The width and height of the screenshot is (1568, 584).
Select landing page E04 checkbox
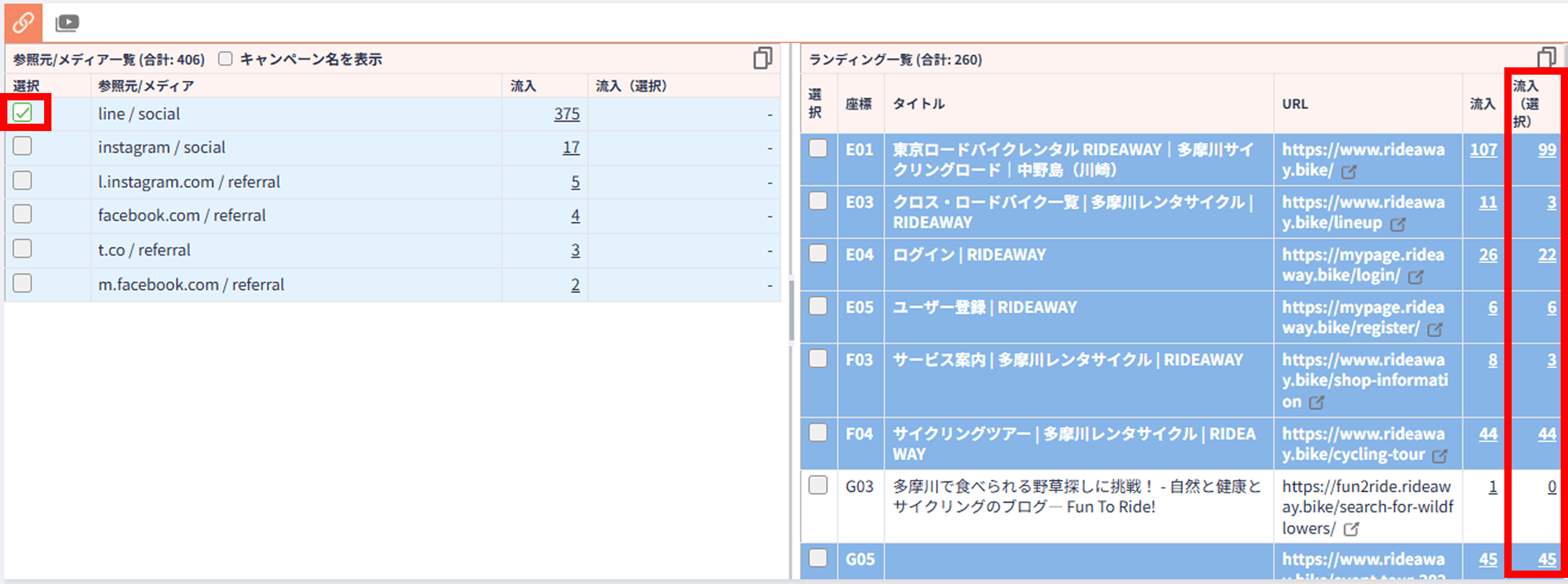pyautogui.click(x=818, y=253)
